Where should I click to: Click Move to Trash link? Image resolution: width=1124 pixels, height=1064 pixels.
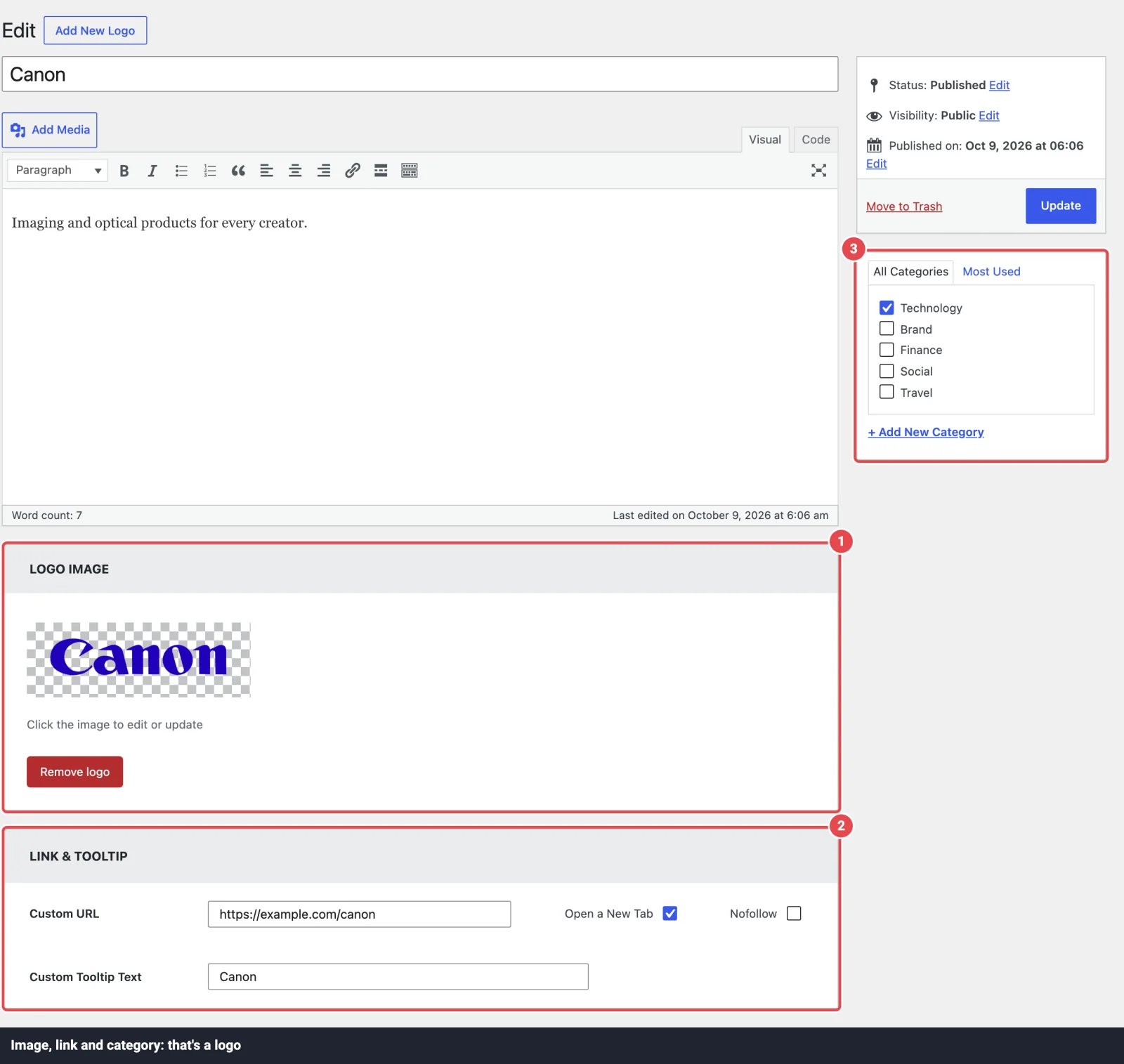tap(904, 206)
